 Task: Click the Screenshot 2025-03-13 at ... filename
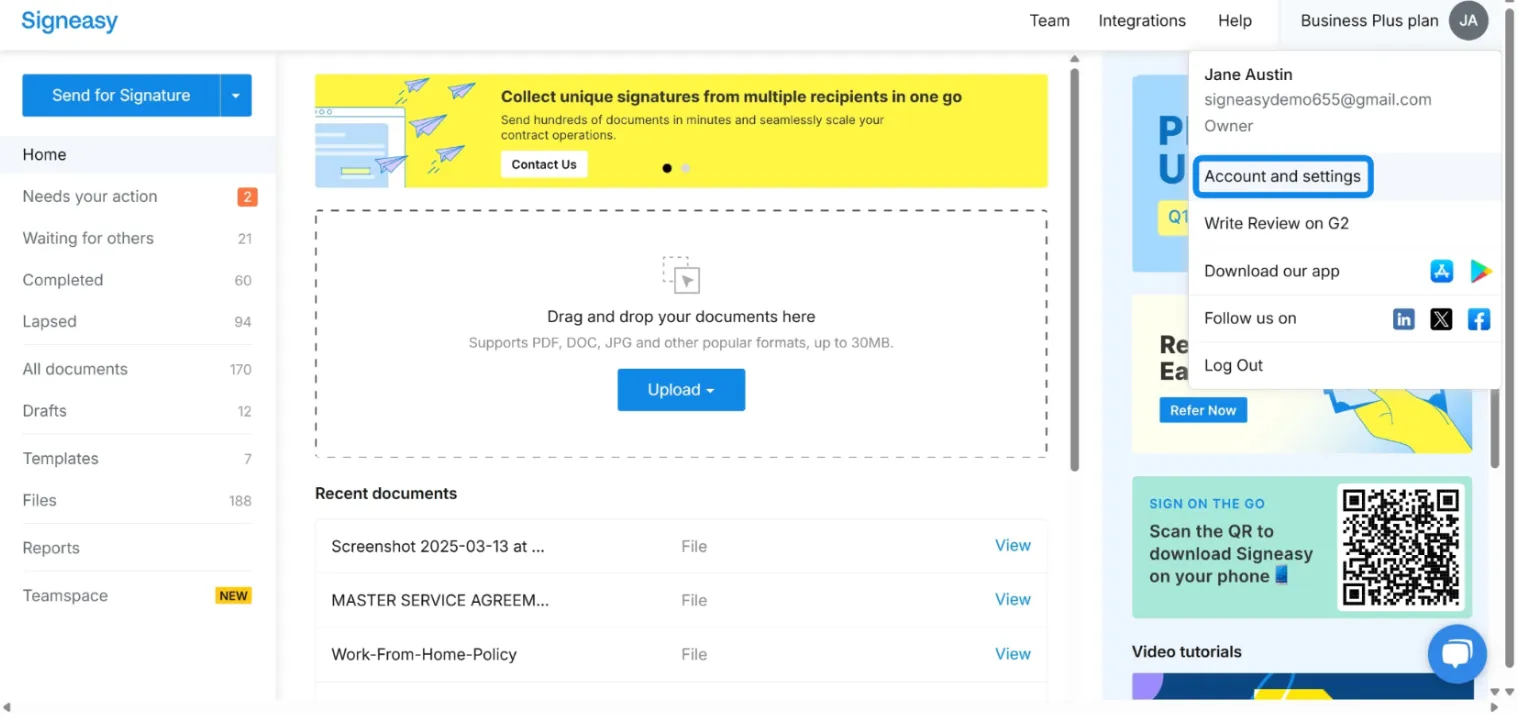click(438, 547)
